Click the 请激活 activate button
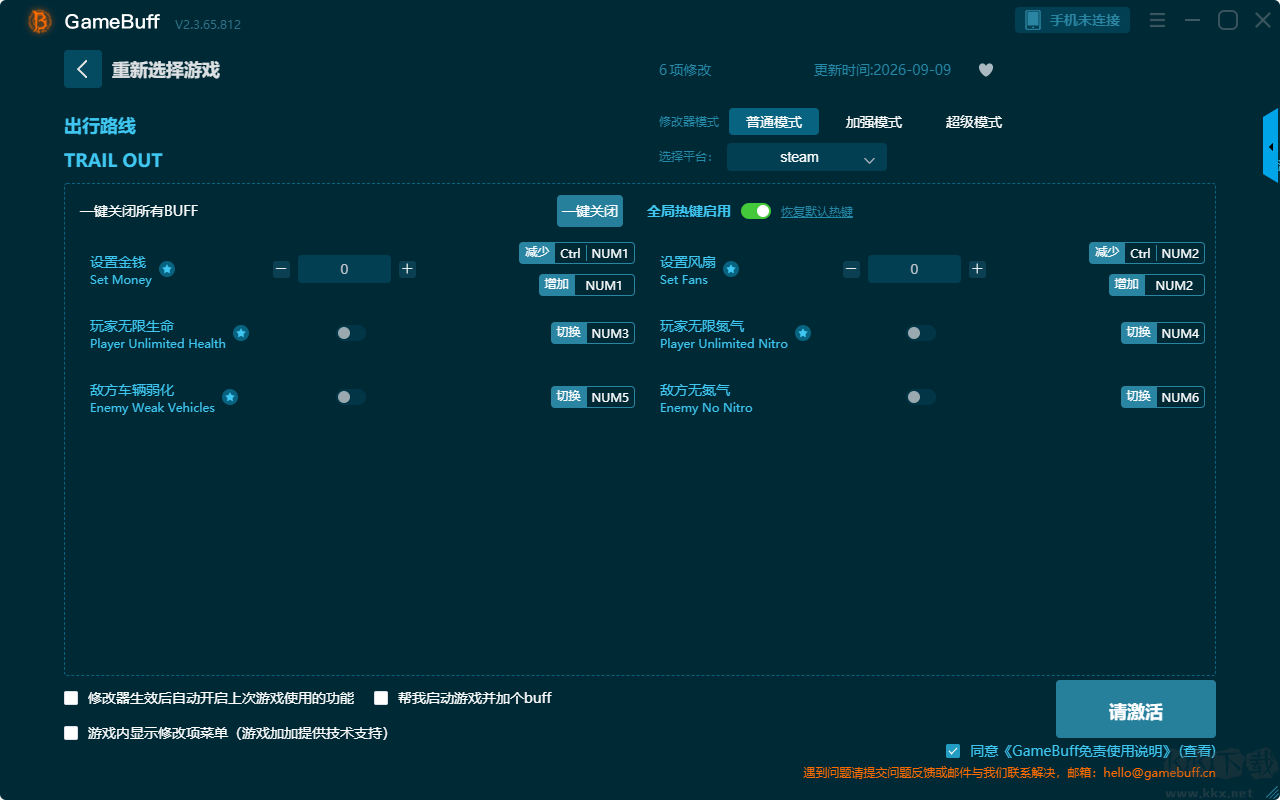1280x800 pixels. coord(1136,709)
